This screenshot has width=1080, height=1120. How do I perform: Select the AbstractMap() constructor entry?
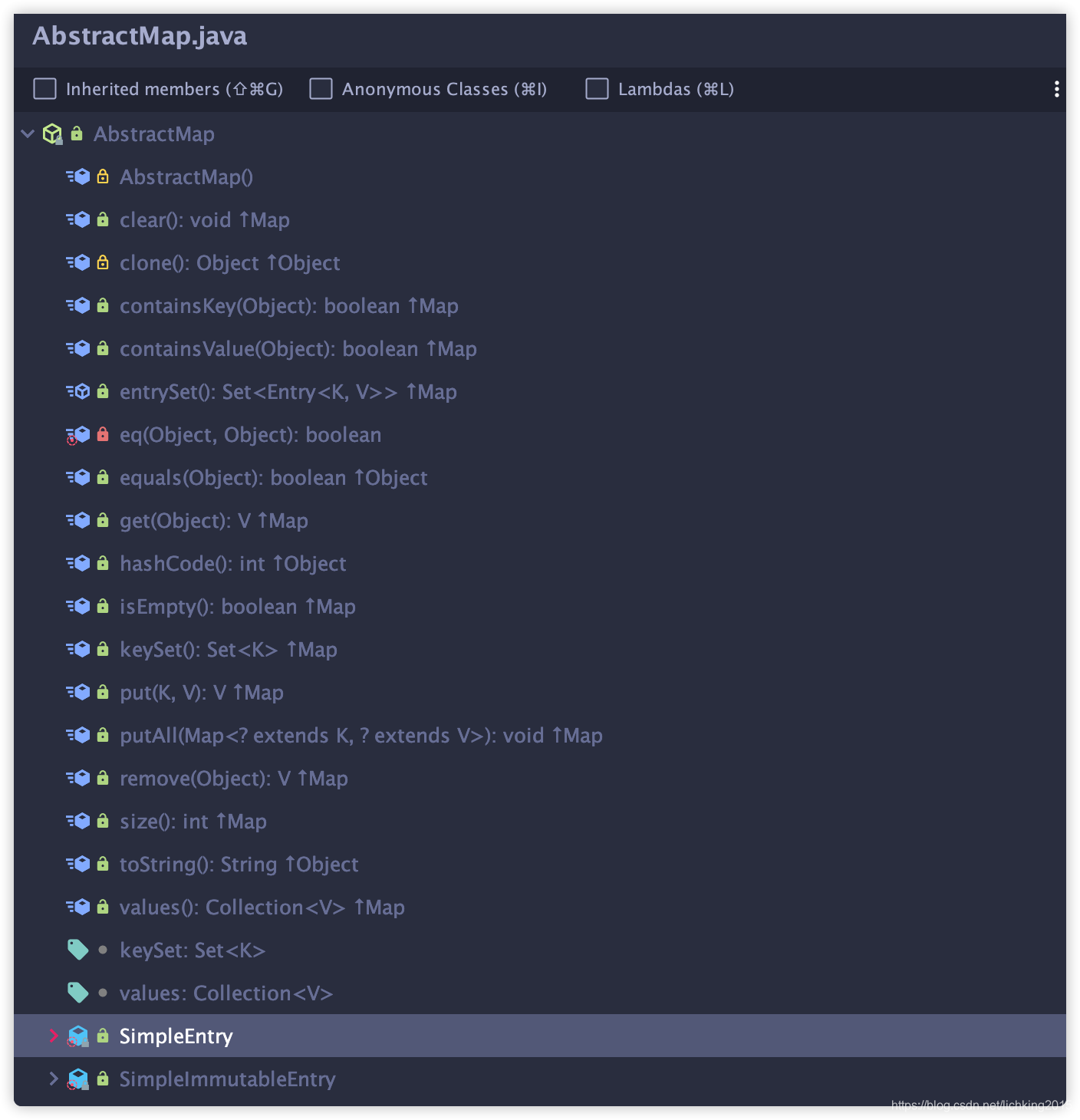[x=186, y=177]
